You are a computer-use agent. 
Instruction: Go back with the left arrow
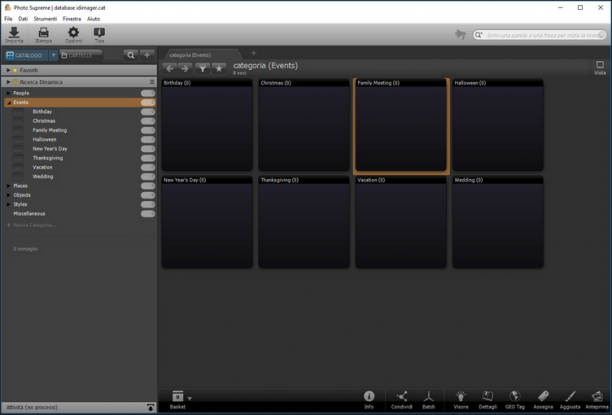point(169,69)
